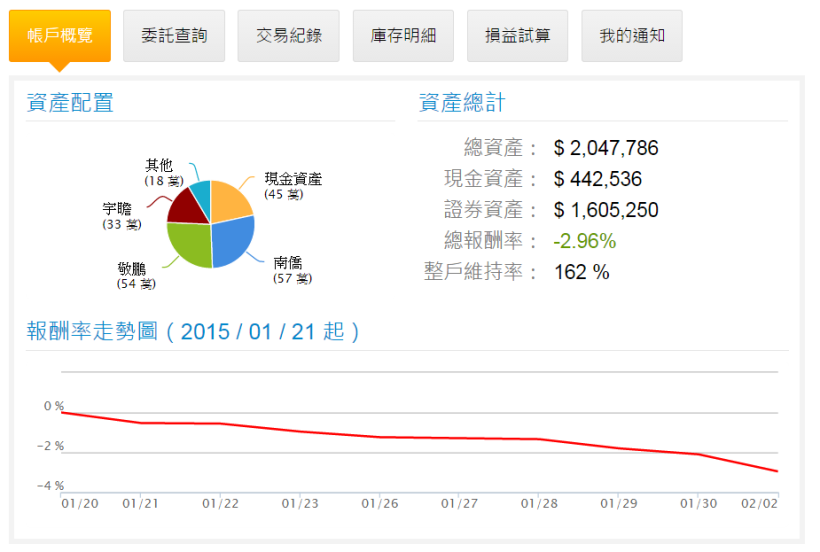The width and height of the screenshot is (820, 552).
Task: Switch to the 交易紀錄 tab
Action: (x=289, y=36)
